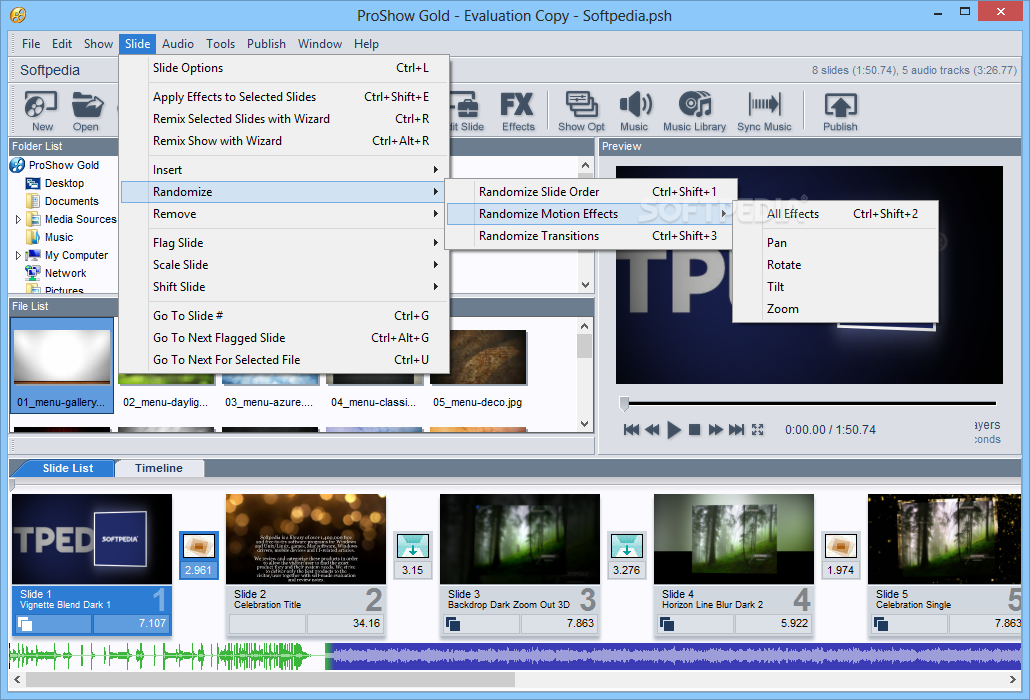Toggle full screen preview icon
This screenshot has height=700, width=1030.
tap(757, 429)
